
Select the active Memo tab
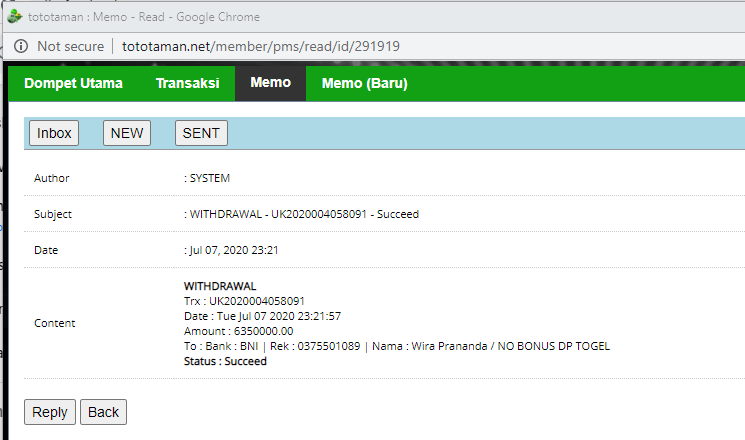(270, 83)
